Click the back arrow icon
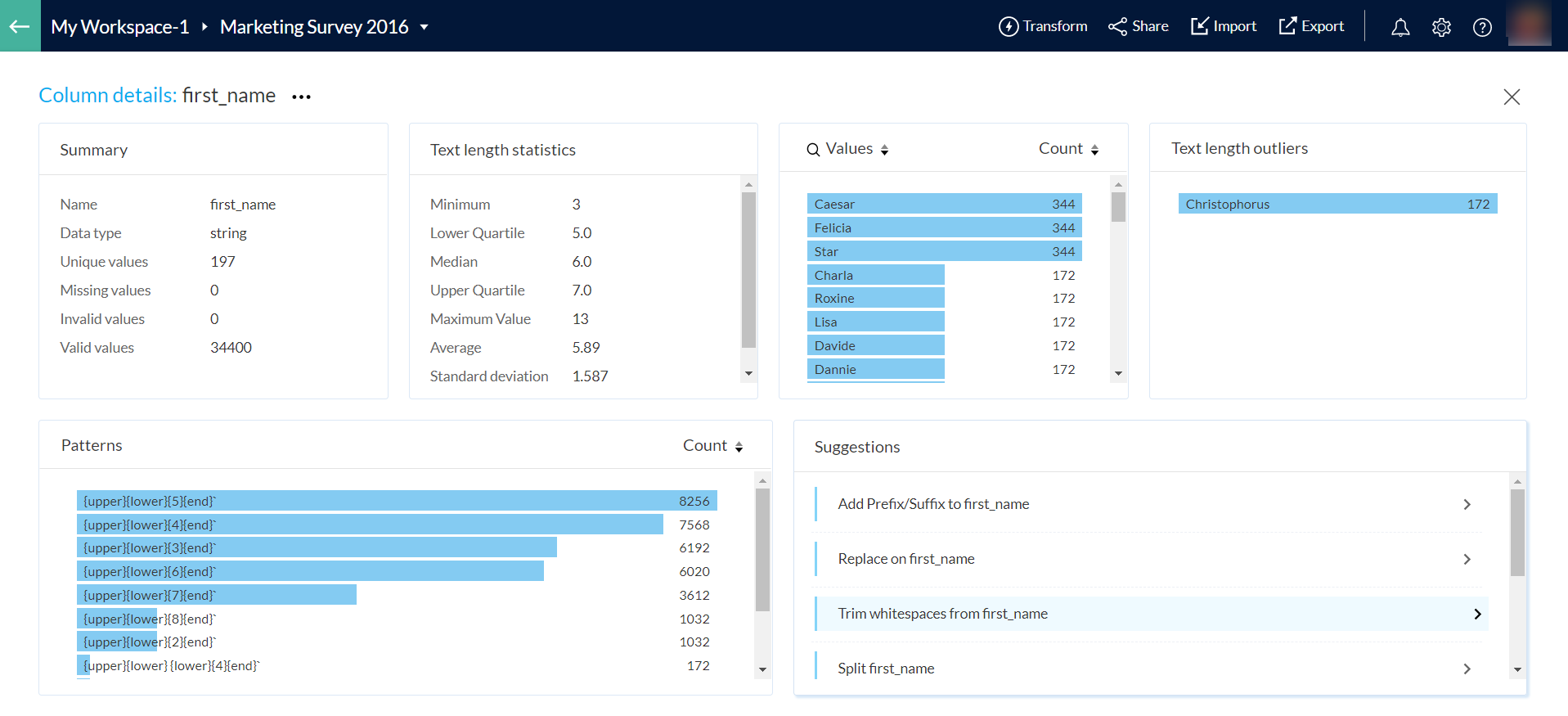This screenshot has height=716, width=1568. click(x=20, y=26)
